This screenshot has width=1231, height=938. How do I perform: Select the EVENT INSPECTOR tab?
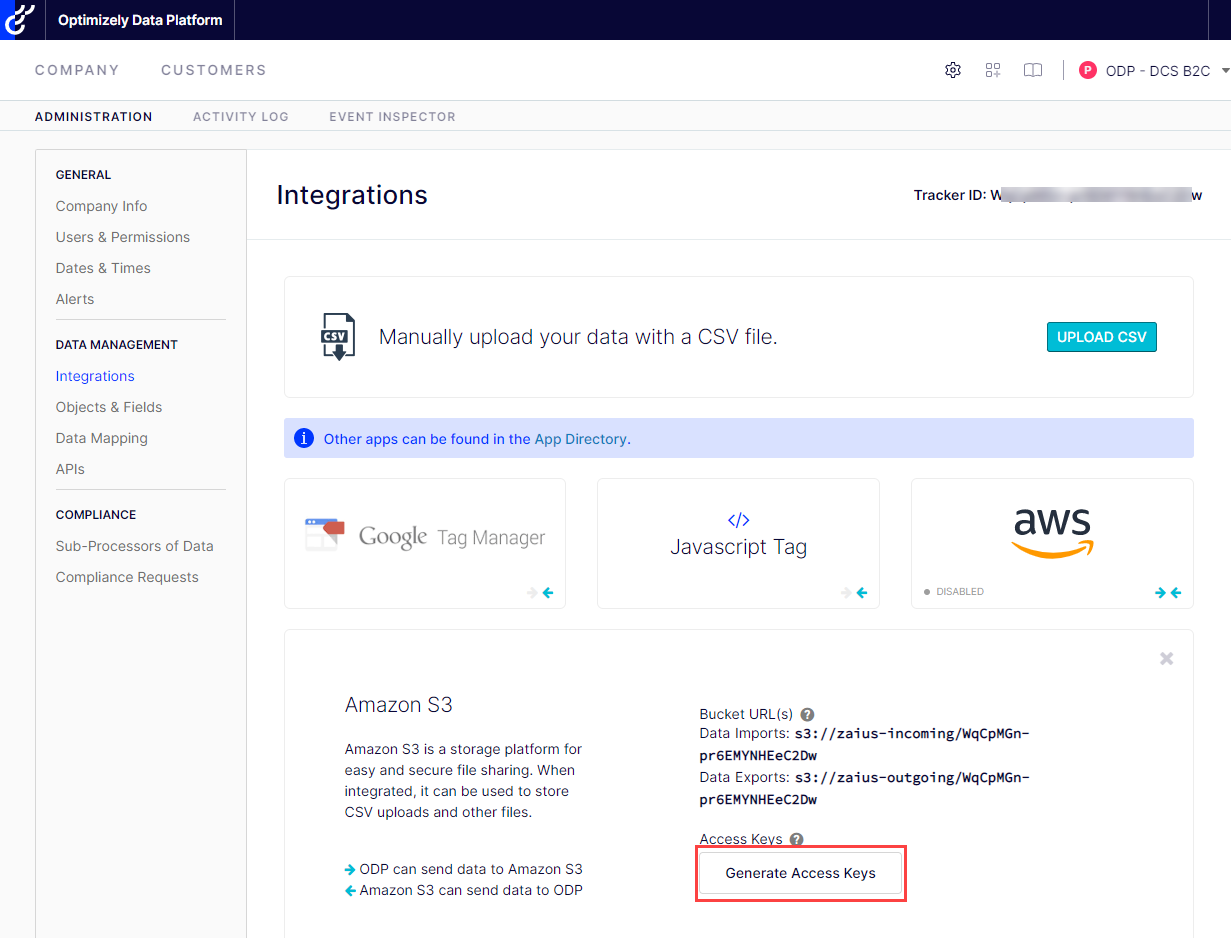392,117
